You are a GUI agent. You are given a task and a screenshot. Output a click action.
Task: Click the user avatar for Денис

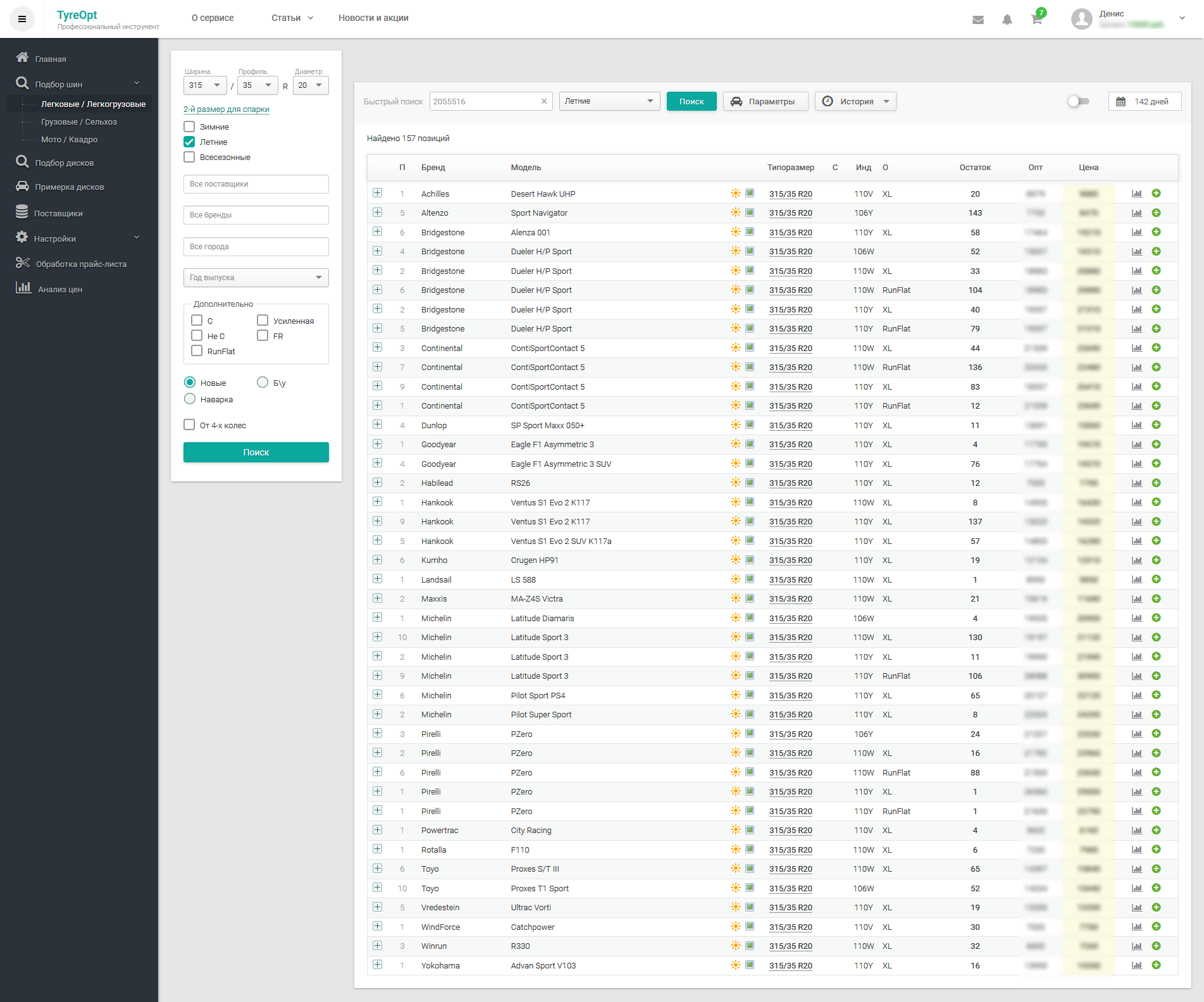[1082, 19]
